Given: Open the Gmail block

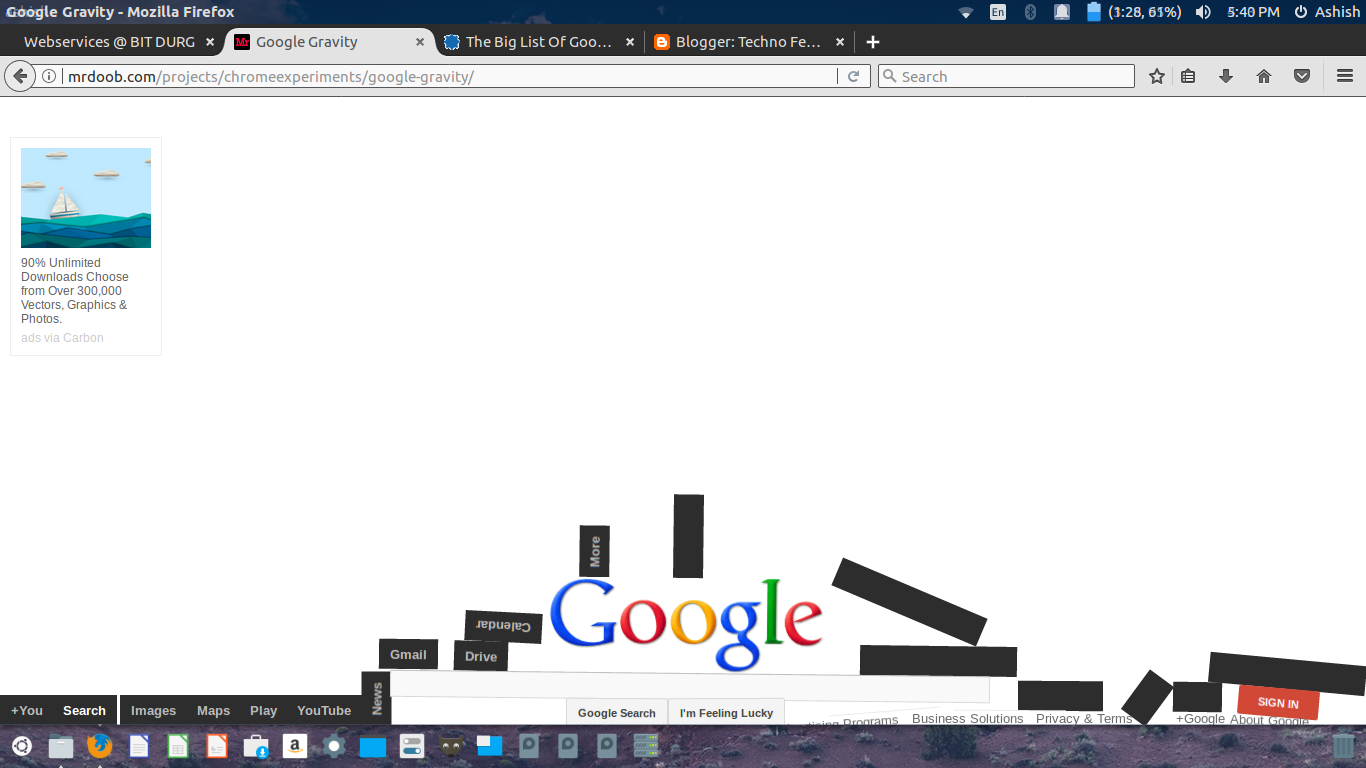Looking at the screenshot, I should click(x=408, y=654).
